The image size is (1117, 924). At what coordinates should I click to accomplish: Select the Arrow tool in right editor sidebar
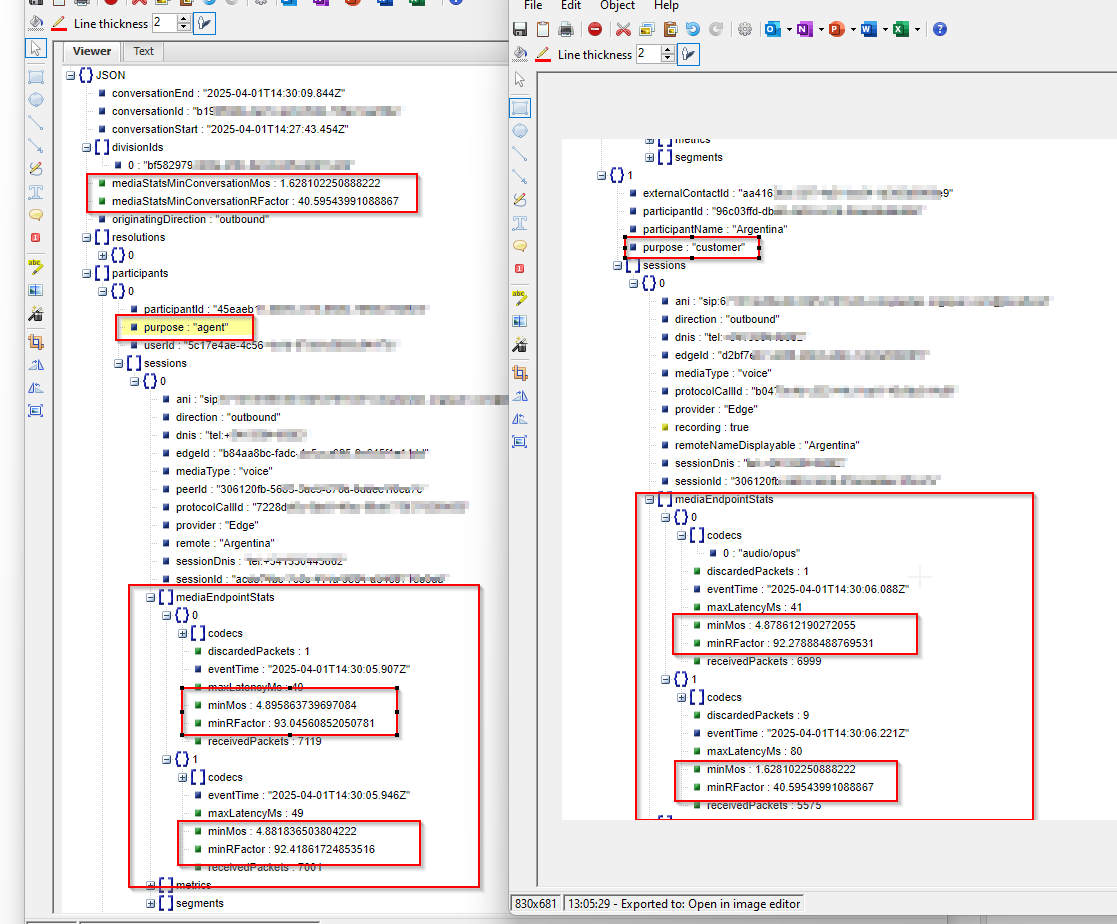click(x=520, y=177)
